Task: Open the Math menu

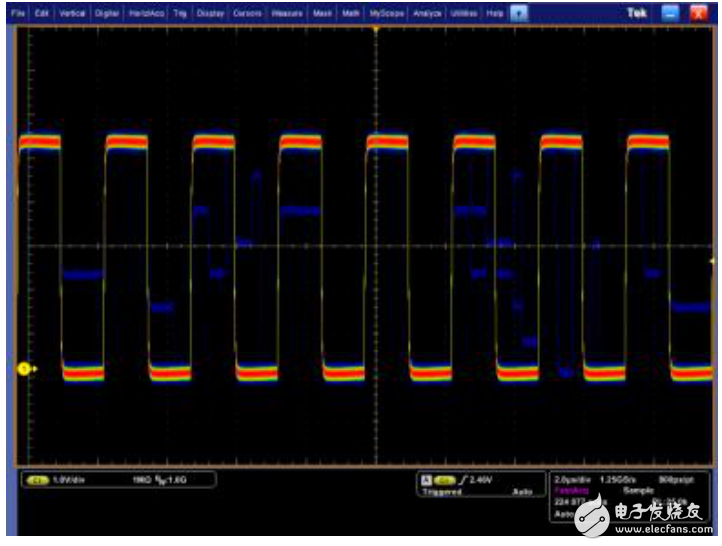Action: [350, 15]
